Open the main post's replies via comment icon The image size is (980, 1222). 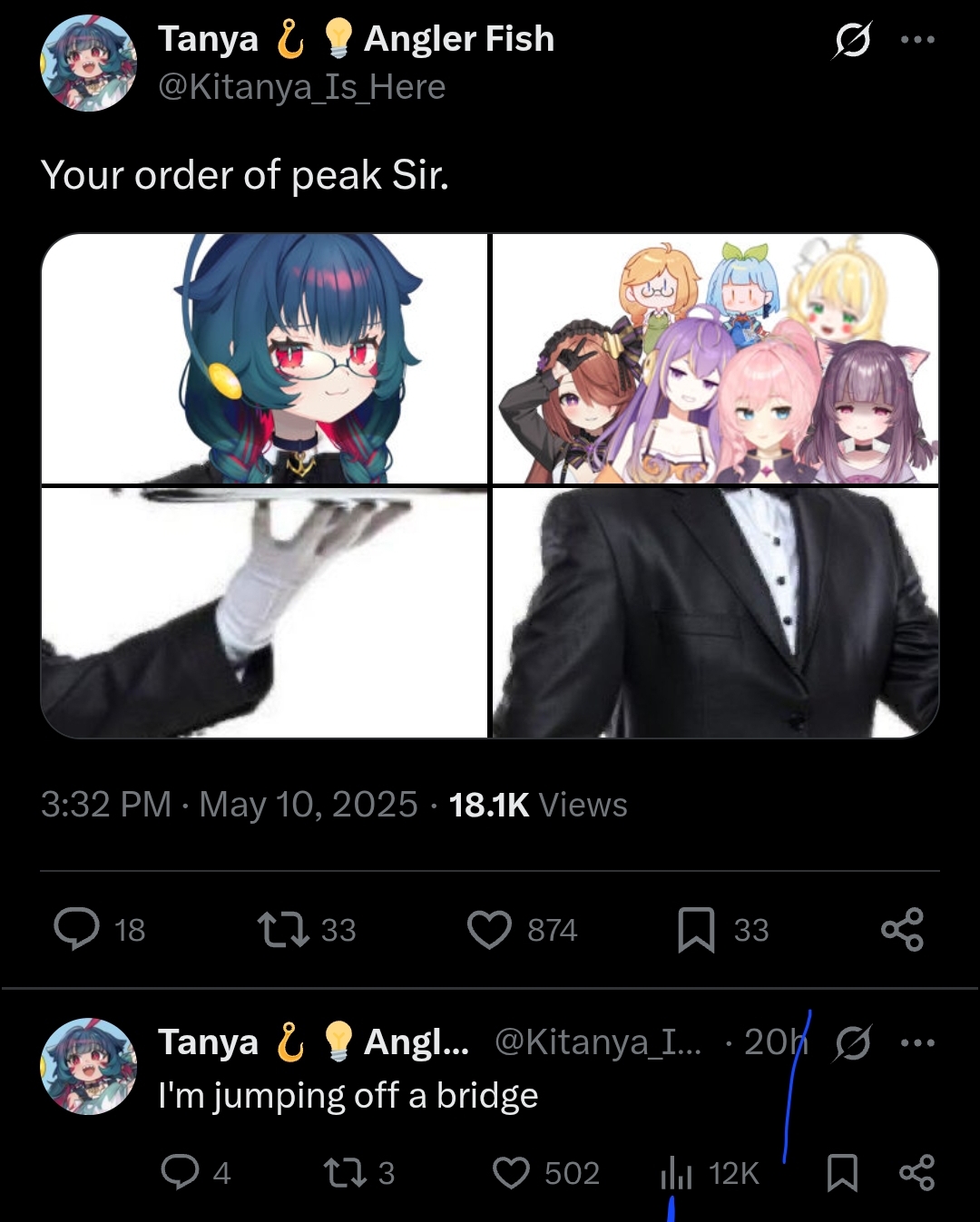(77, 929)
